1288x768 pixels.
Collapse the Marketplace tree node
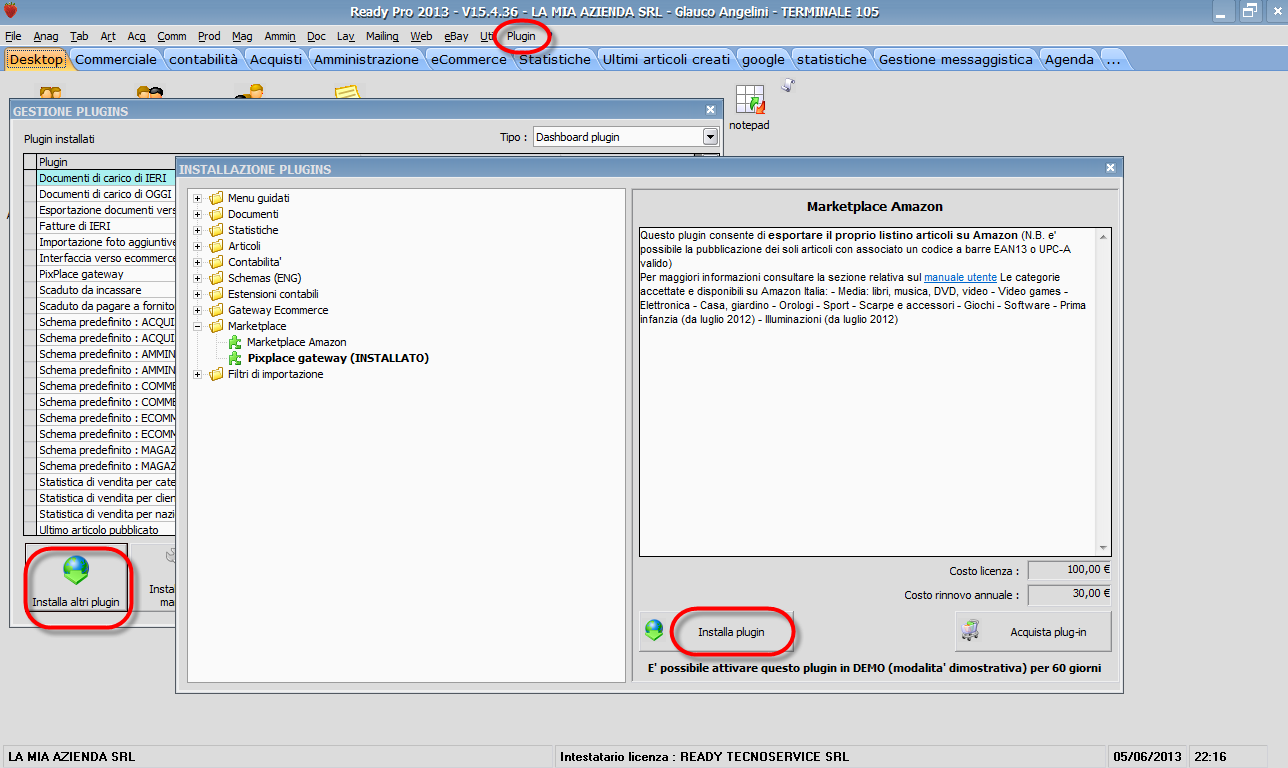pos(198,326)
